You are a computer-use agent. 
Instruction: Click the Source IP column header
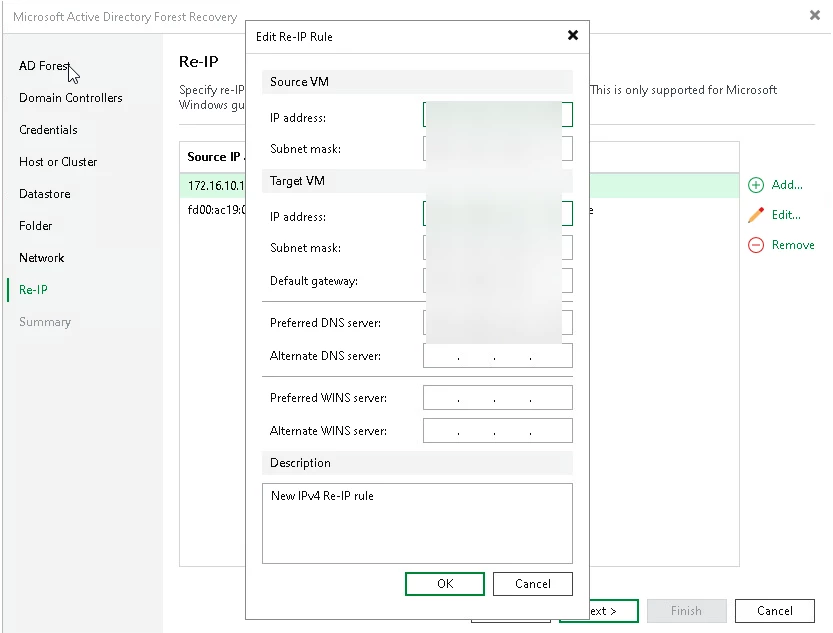click(x=214, y=157)
